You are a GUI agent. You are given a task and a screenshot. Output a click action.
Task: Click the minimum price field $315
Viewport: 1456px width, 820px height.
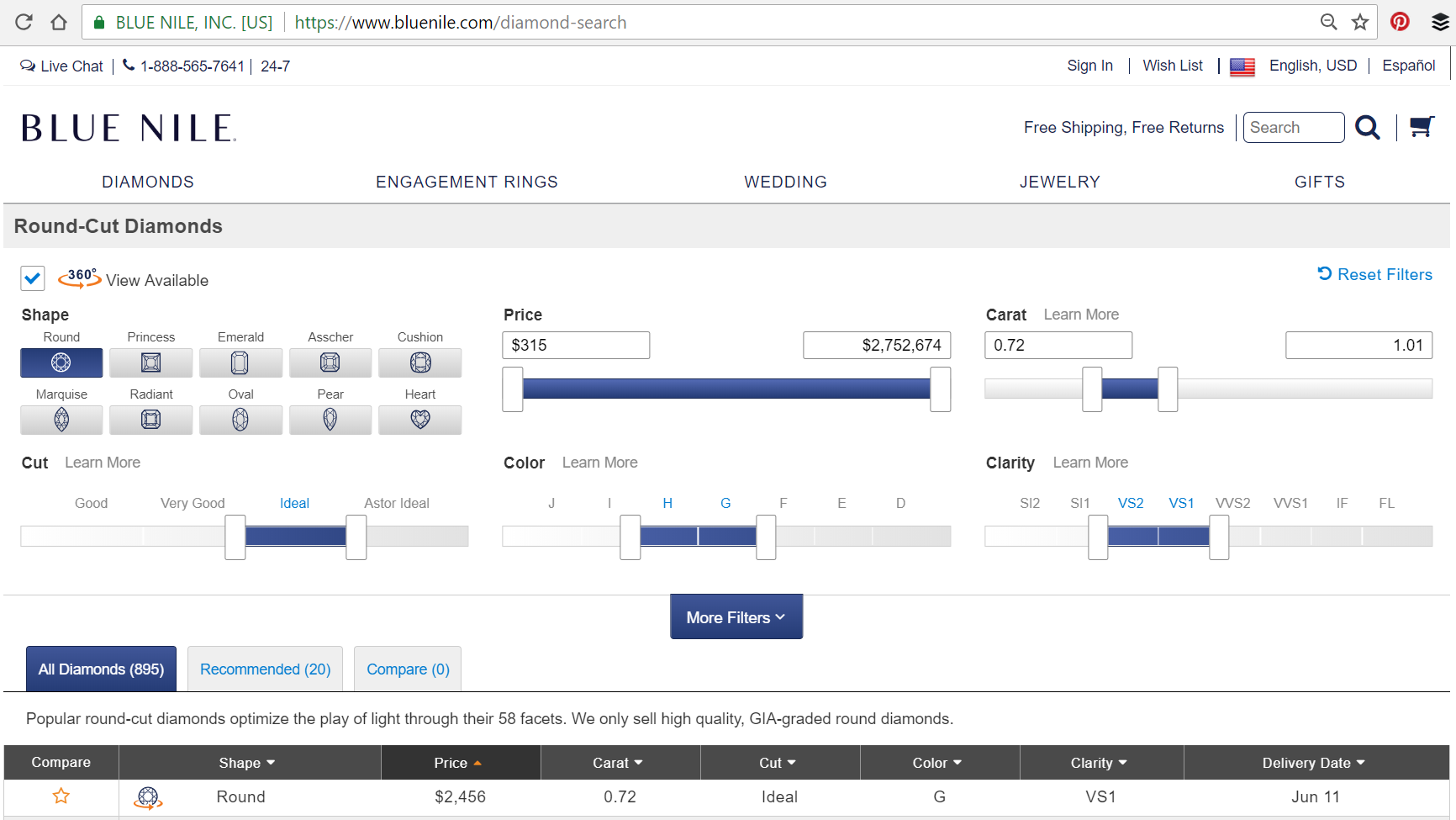pos(576,345)
